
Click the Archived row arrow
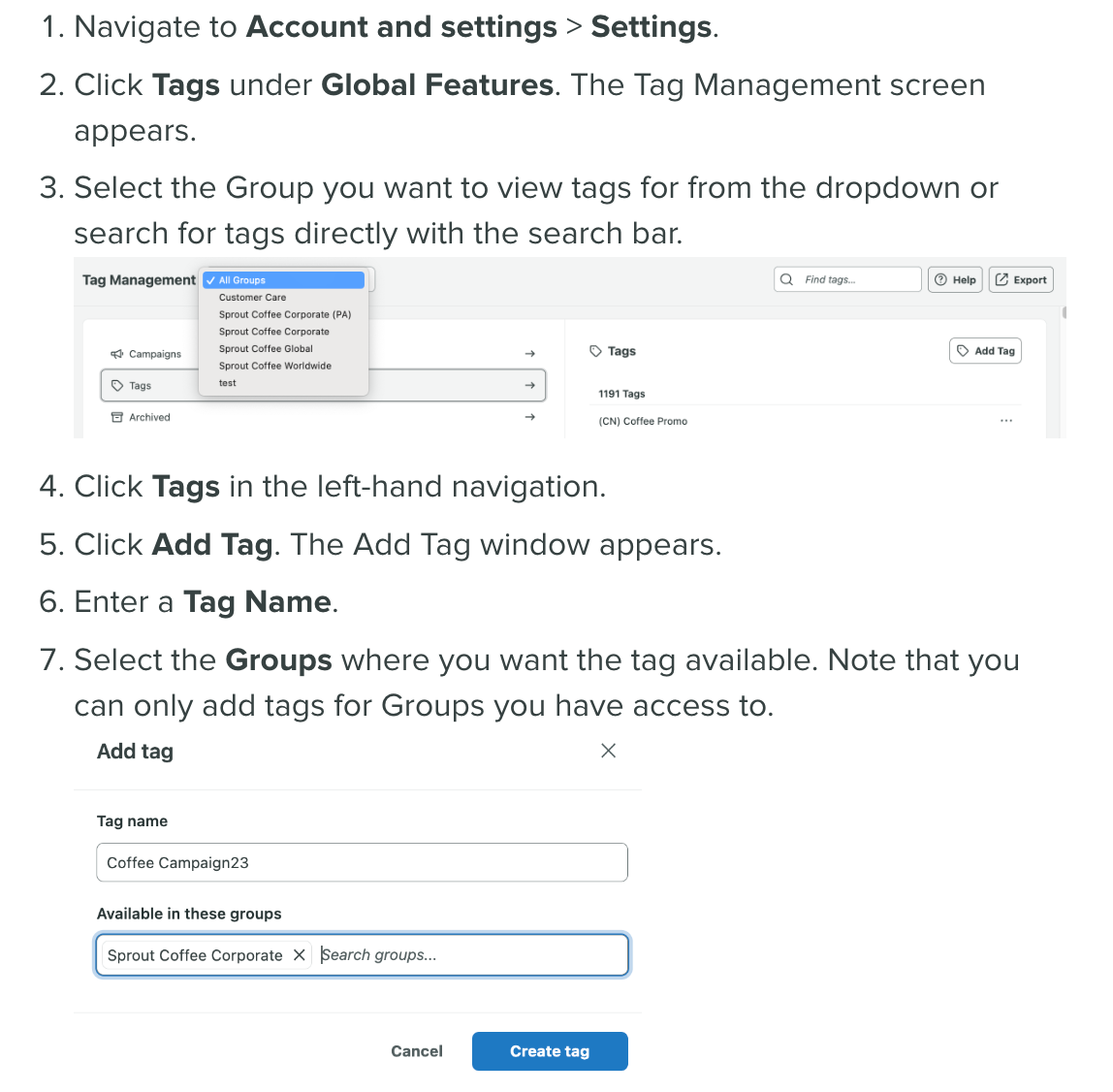click(529, 417)
